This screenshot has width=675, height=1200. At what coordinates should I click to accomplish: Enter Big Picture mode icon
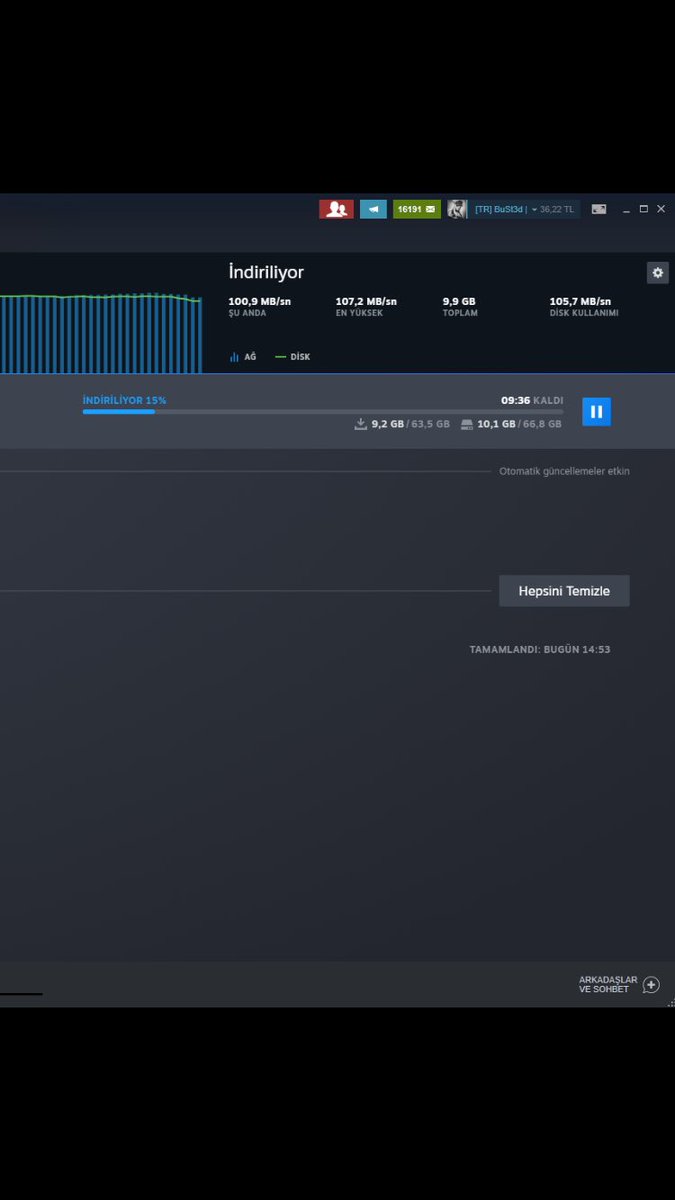coord(599,209)
